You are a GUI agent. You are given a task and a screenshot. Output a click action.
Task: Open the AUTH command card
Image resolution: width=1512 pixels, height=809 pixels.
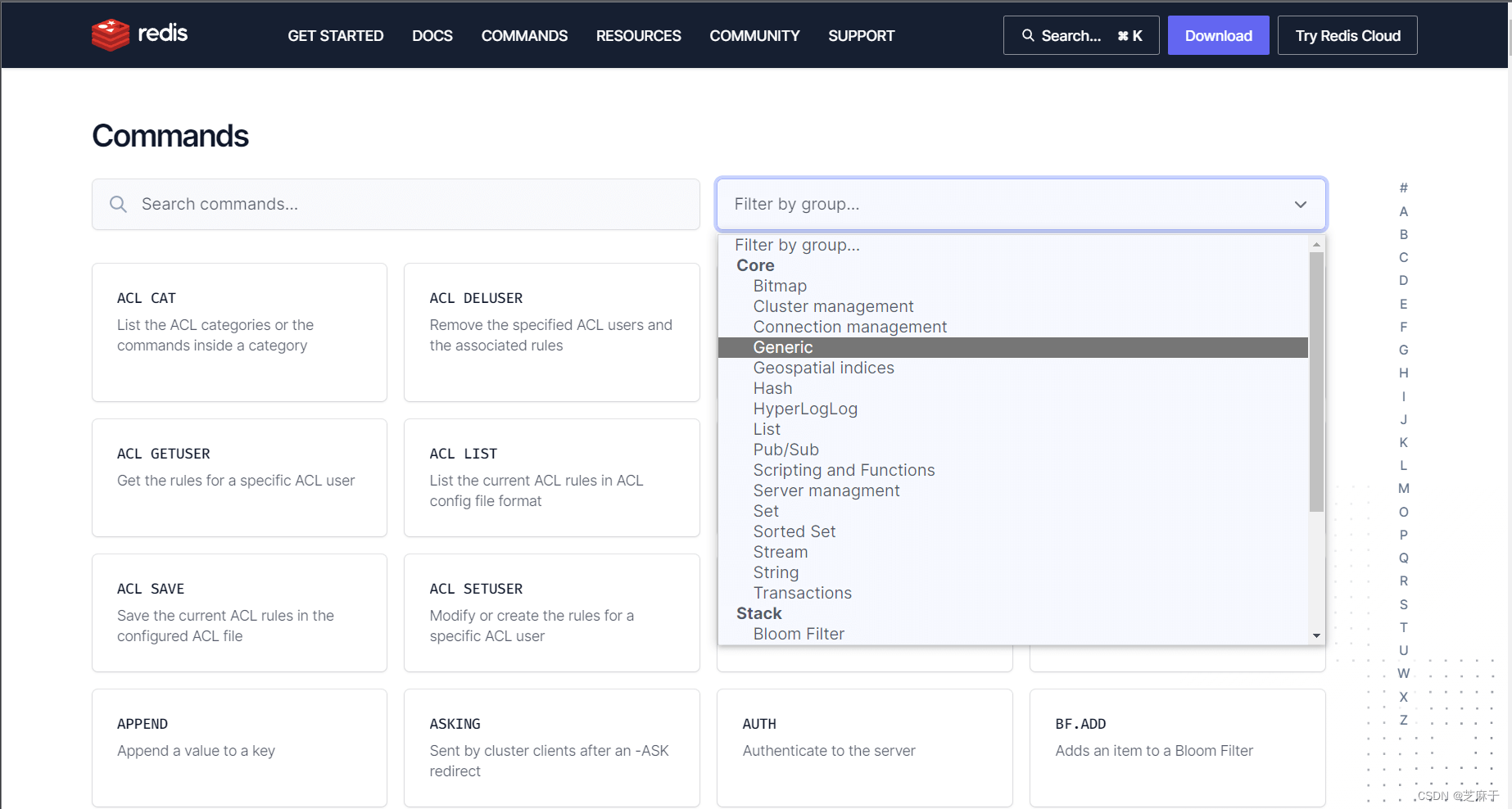(x=865, y=748)
